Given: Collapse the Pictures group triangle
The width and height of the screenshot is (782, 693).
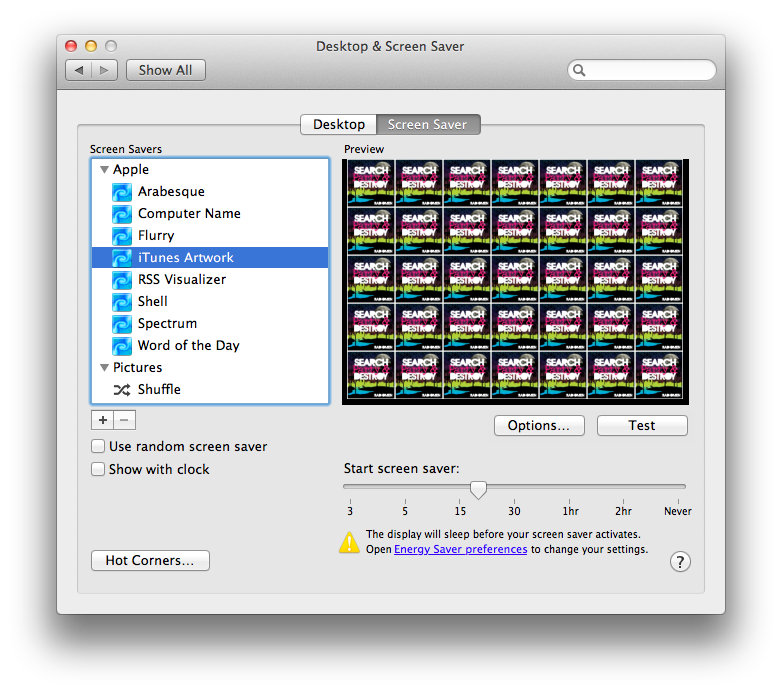Looking at the screenshot, I should click(104, 368).
